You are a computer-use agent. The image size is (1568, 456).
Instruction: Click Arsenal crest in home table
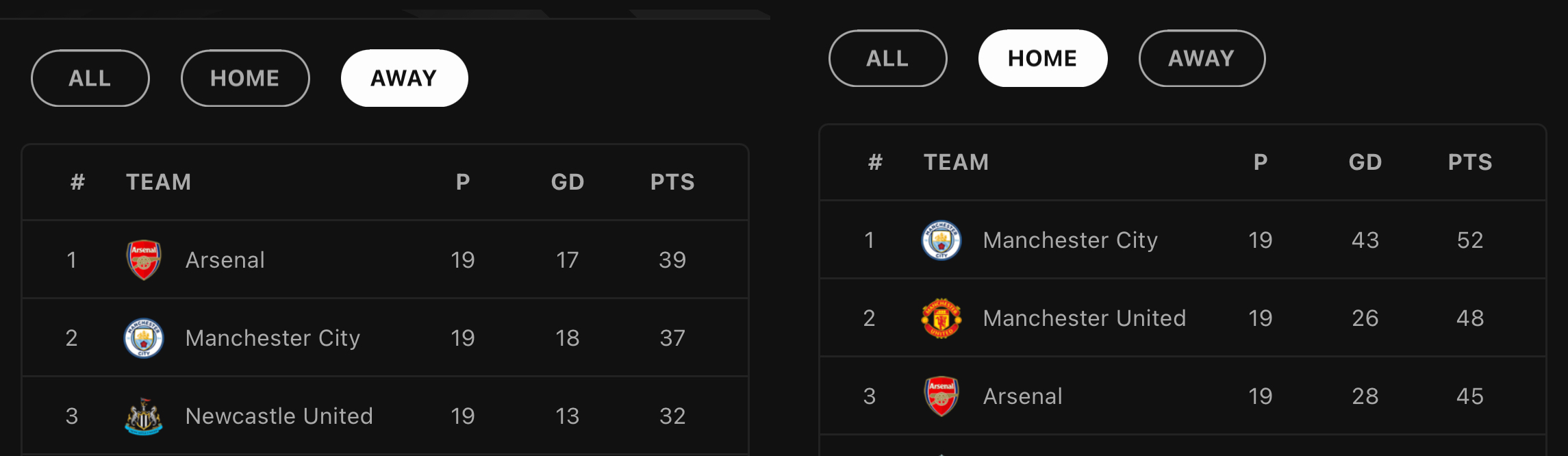pyautogui.click(x=941, y=396)
